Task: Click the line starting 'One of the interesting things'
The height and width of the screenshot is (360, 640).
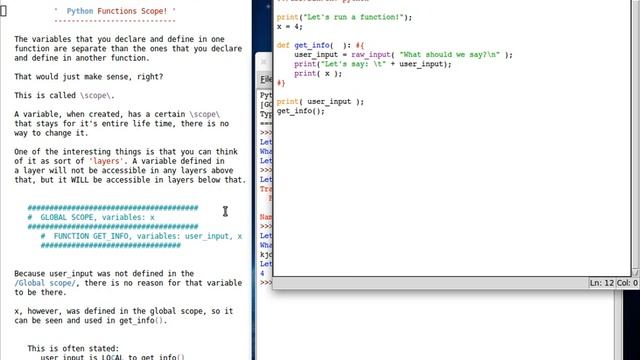Action: point(126,152)
